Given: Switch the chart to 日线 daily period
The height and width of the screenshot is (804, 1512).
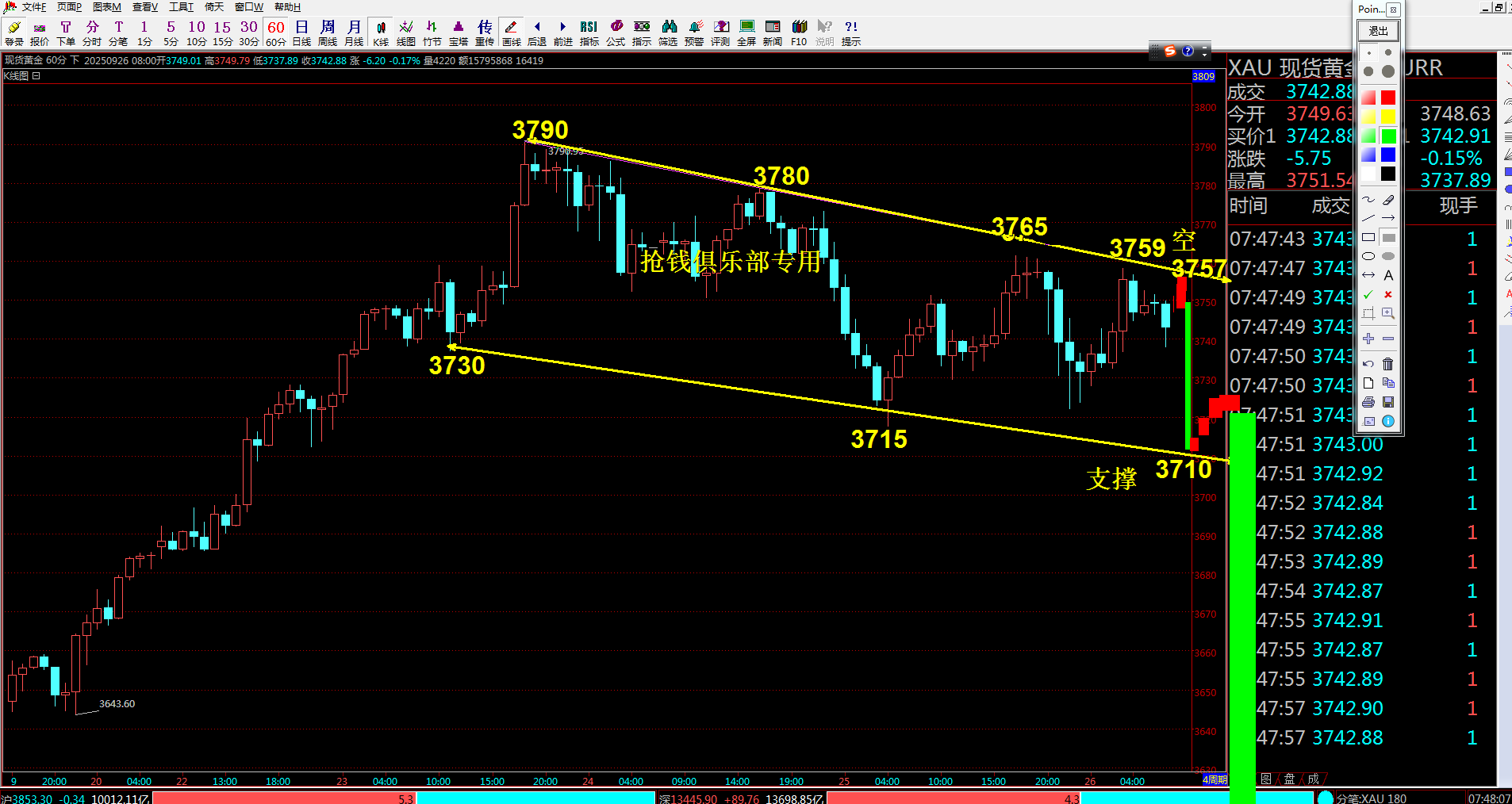Looking at the screenshot, I should coord(301,33).
